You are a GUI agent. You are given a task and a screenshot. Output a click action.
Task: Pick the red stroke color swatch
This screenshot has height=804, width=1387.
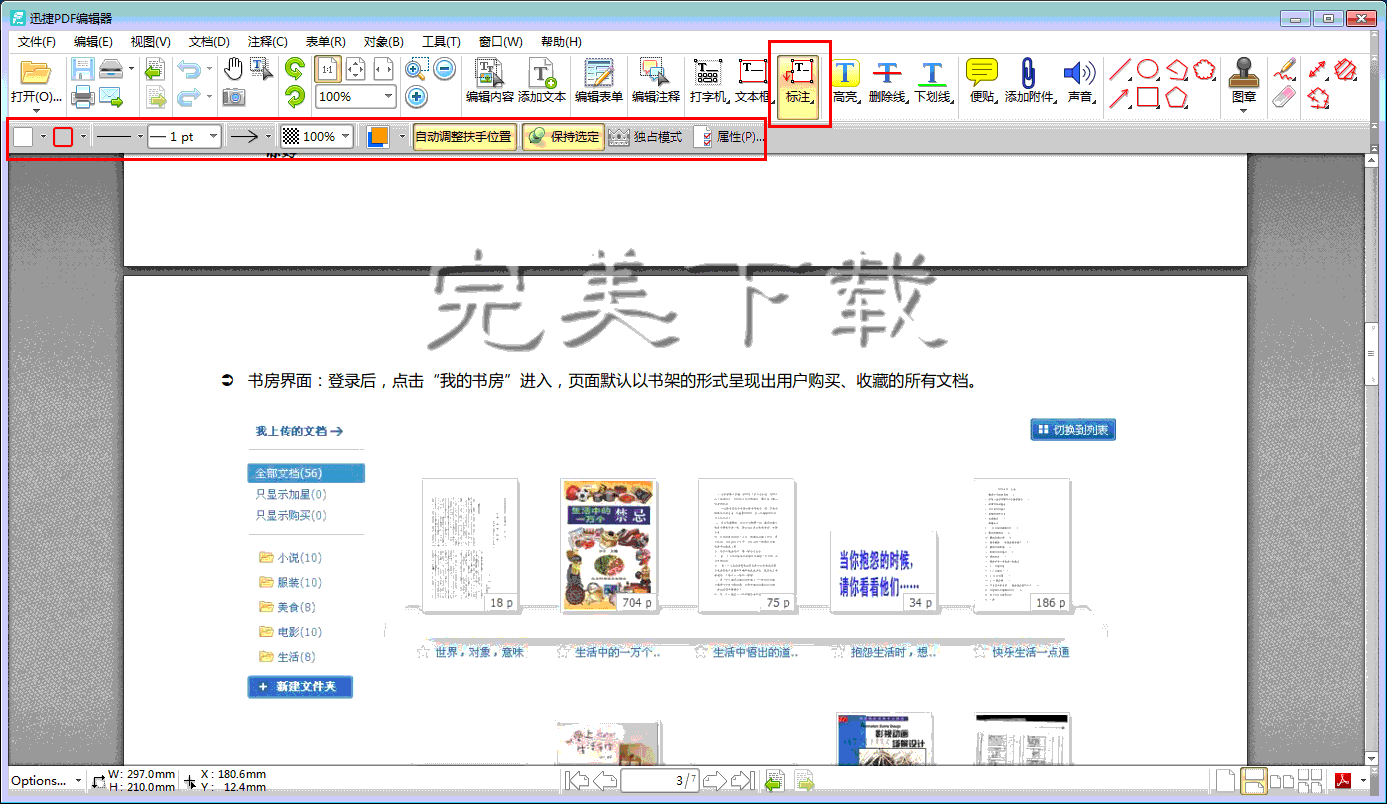click(63, 137)
